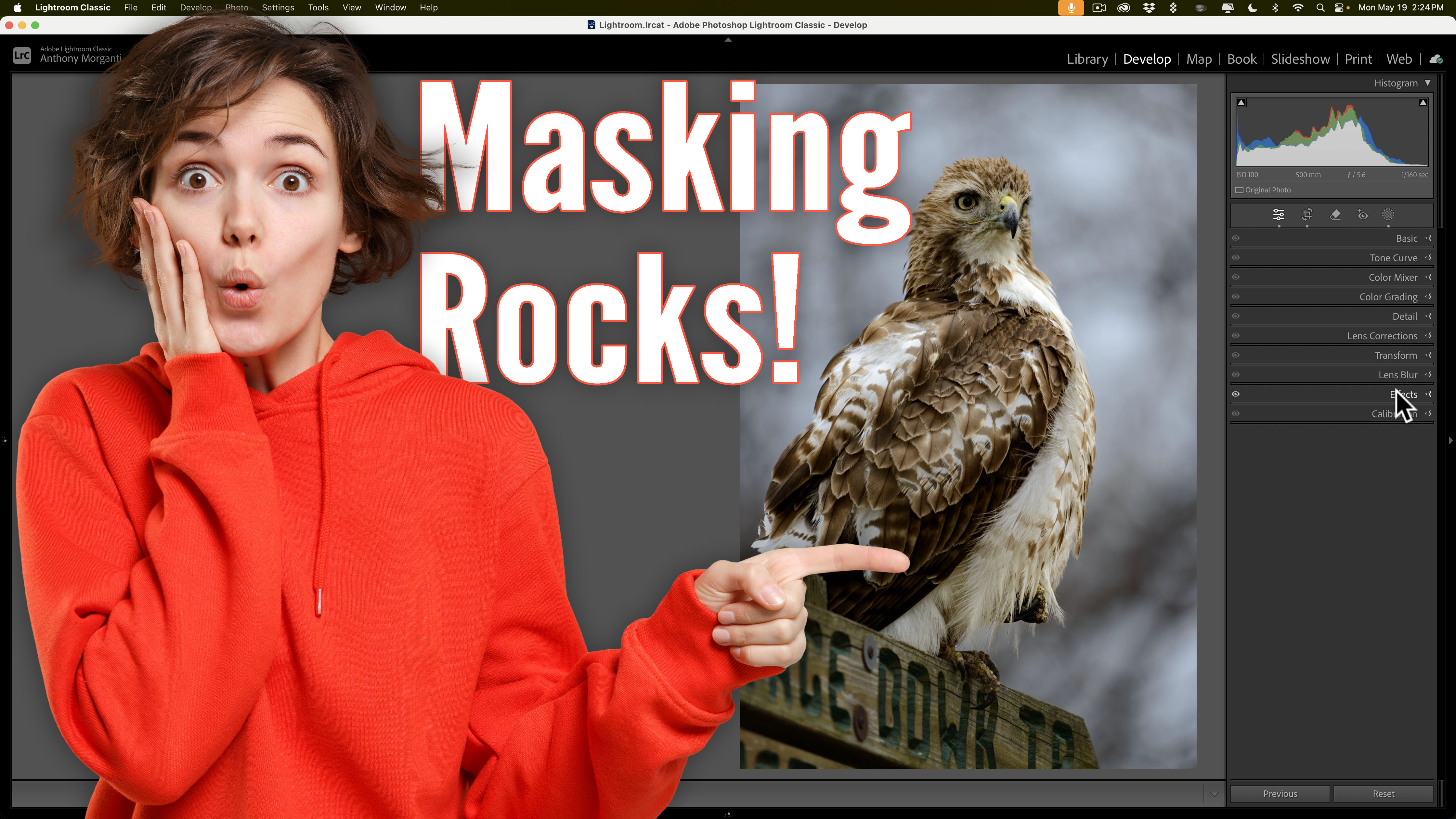
Task: Open the Settings menu
Action: point(278,8)
